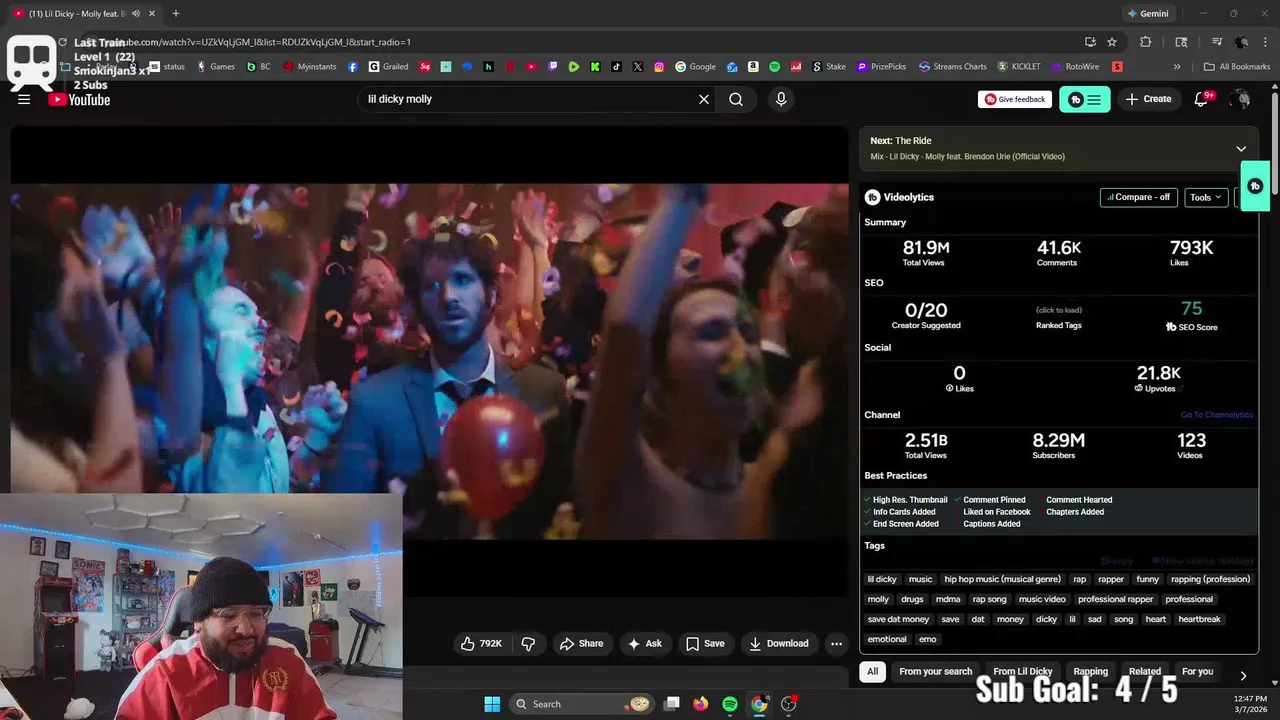This screenshot has width=1280, height=720.
Task: Open X bookmark in bookmarks bar
Action: [x=638, y=67]
